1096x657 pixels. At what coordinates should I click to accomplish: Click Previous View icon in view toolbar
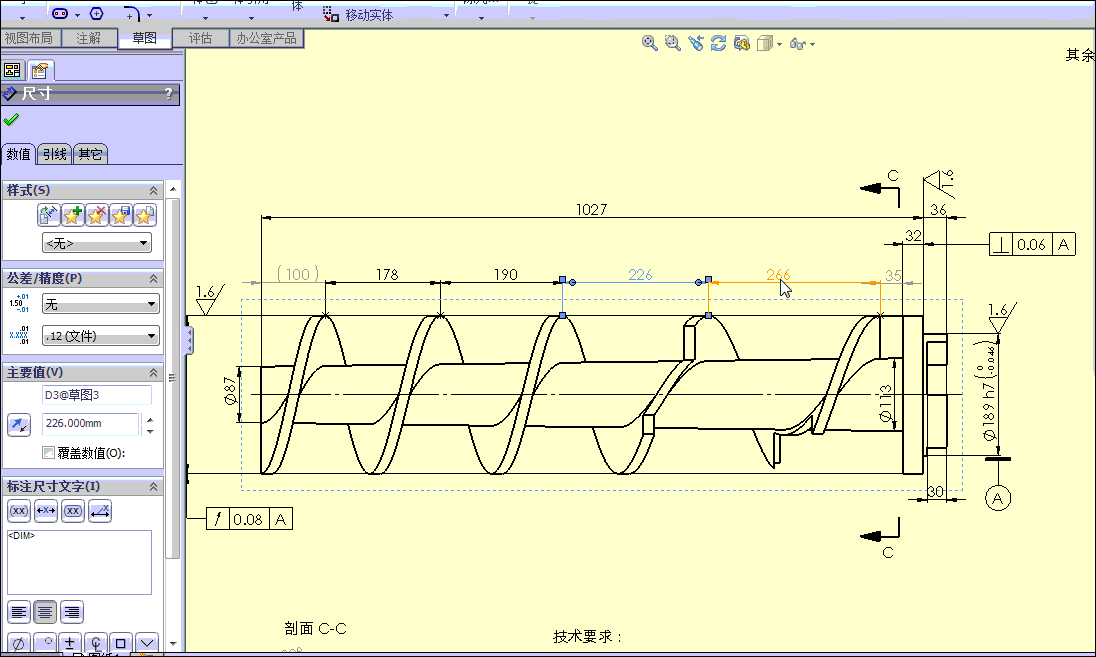(x=695, y=43)
